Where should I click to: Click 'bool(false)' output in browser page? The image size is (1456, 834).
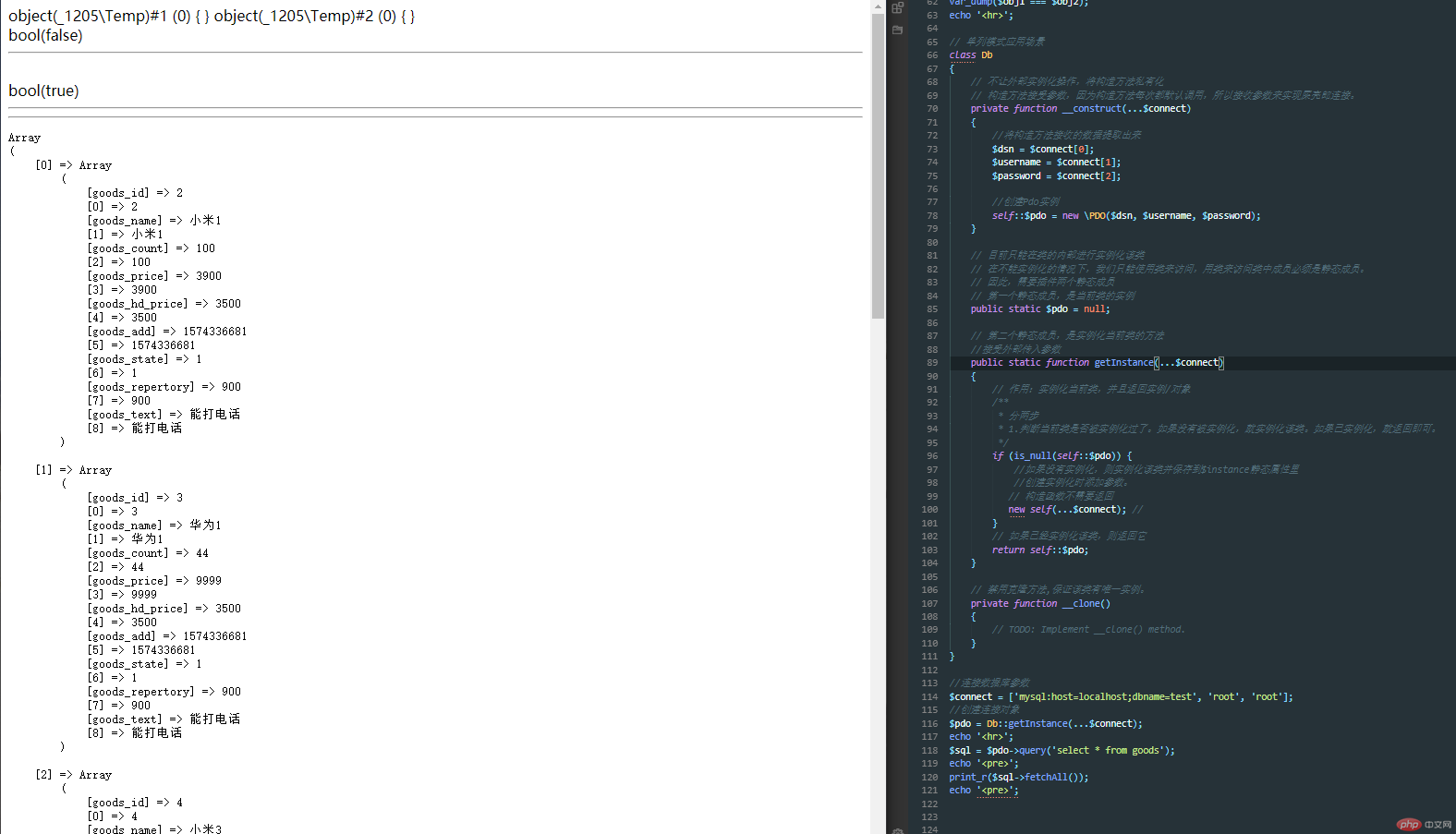click(x=45, y=35)
